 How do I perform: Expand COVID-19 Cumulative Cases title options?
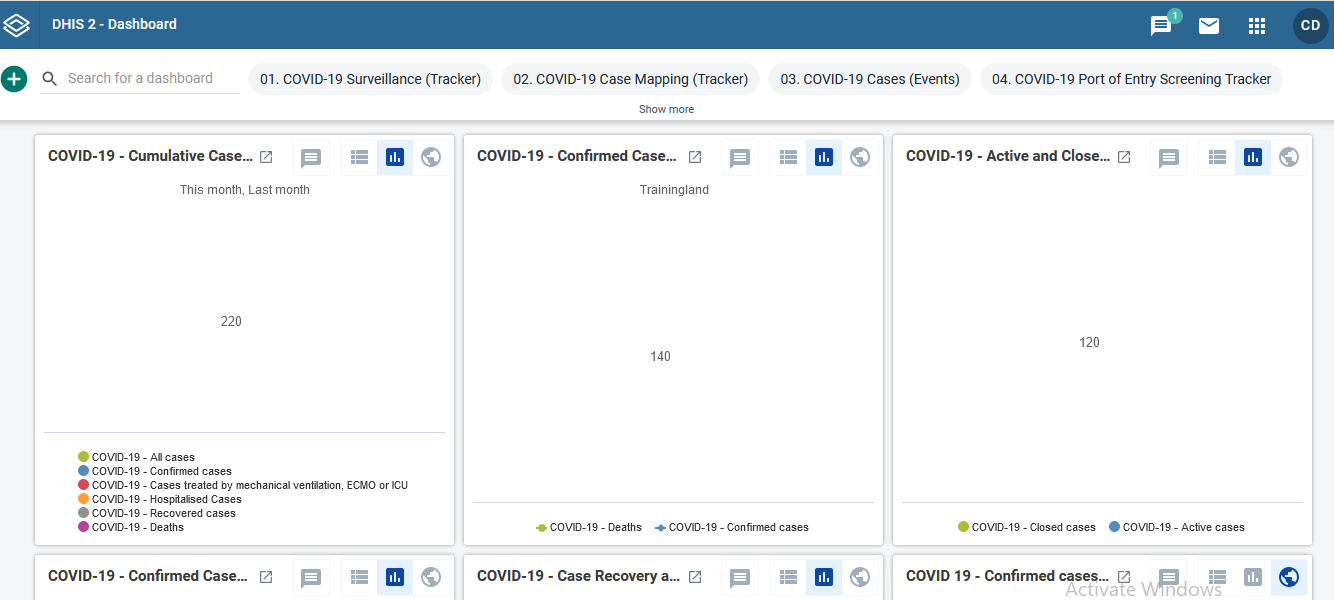[x=266, y=156]
